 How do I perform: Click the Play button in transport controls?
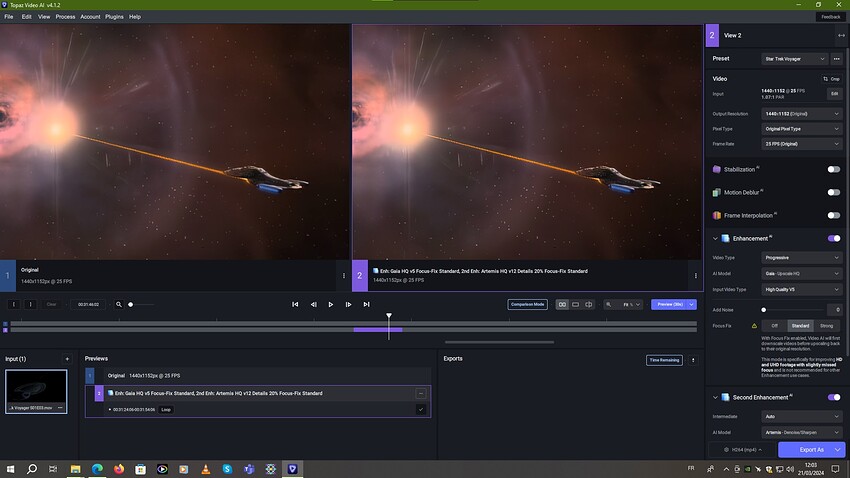(331, 304)
